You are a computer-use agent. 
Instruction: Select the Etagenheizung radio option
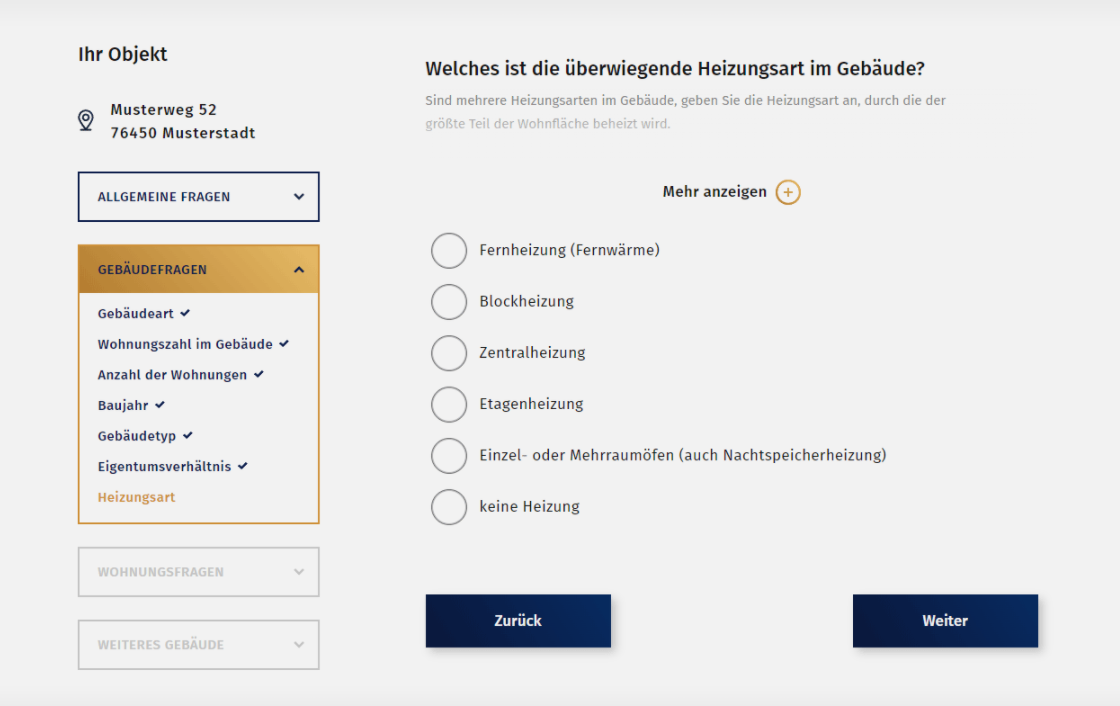[x=449, y=404]
